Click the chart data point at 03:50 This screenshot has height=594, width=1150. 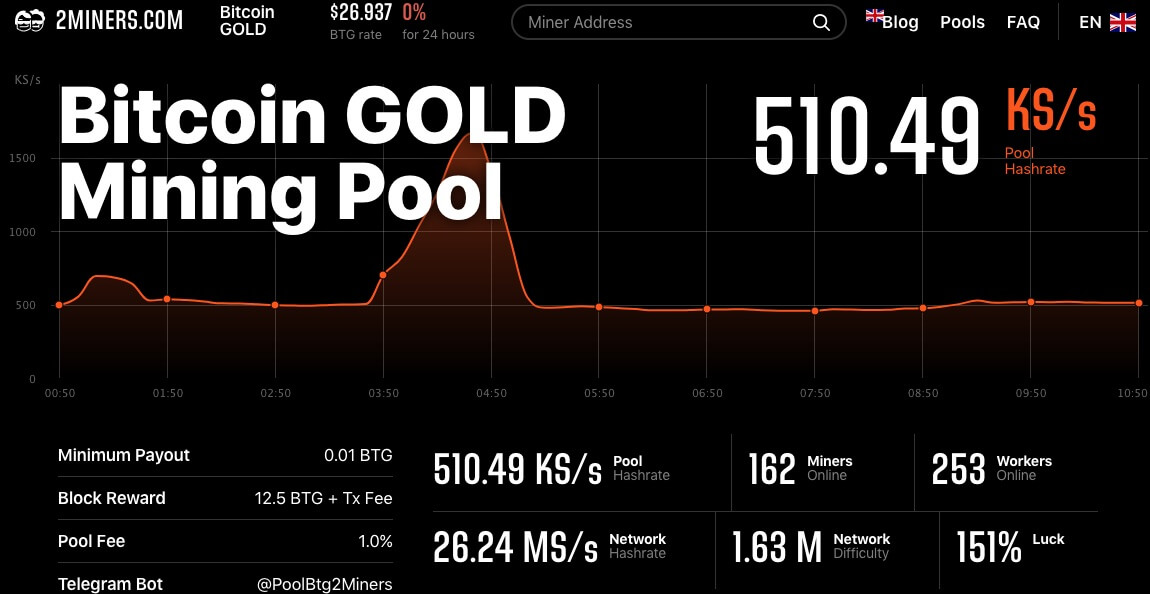383,275
